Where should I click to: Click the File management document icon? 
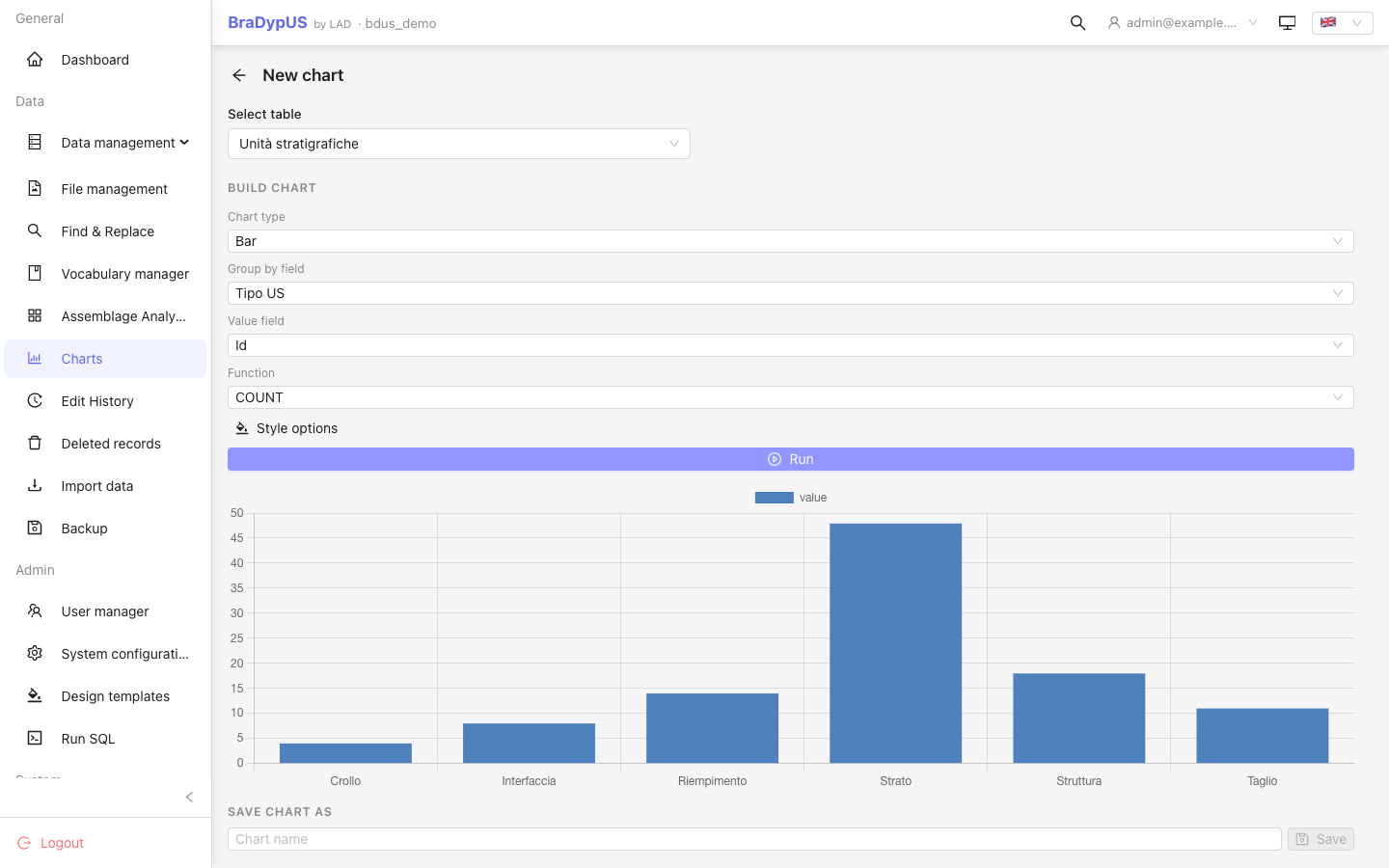(x=35, y=189)
